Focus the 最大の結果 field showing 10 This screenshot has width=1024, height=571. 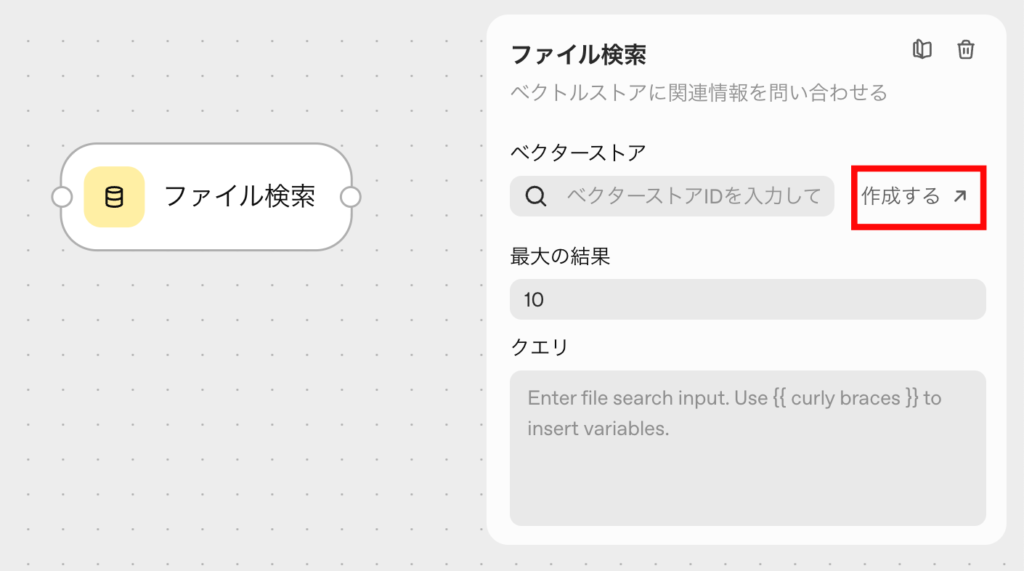point(747,300)
